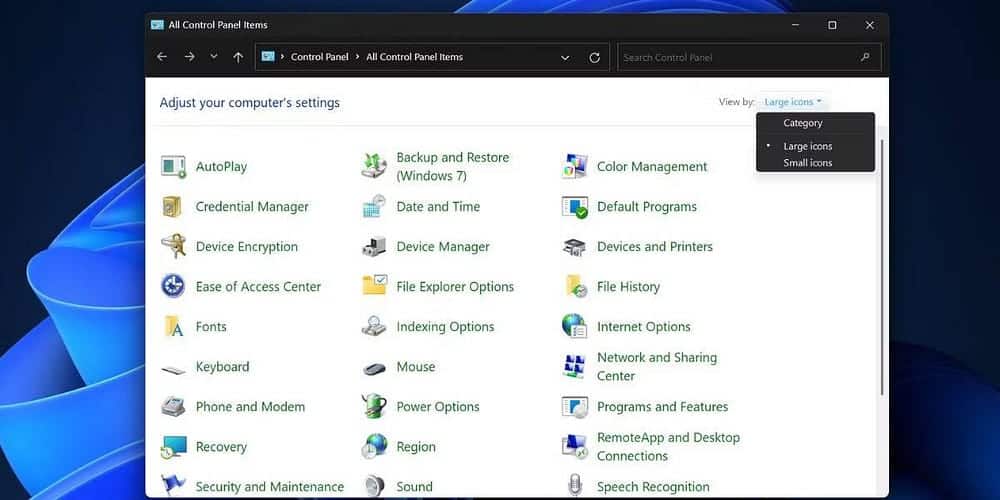Click the search magnifier icon
This screenshot has width=1000, height=500.
tap(865, 57)
